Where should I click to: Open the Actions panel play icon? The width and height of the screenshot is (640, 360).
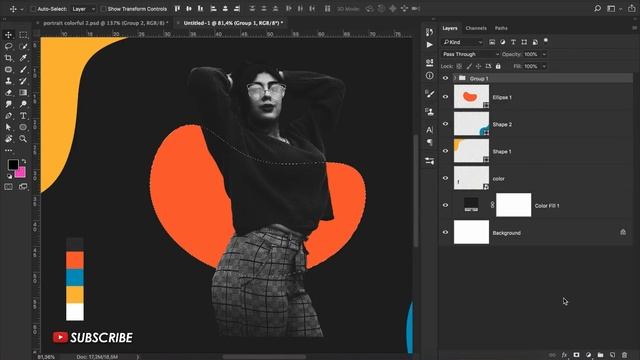429,44
